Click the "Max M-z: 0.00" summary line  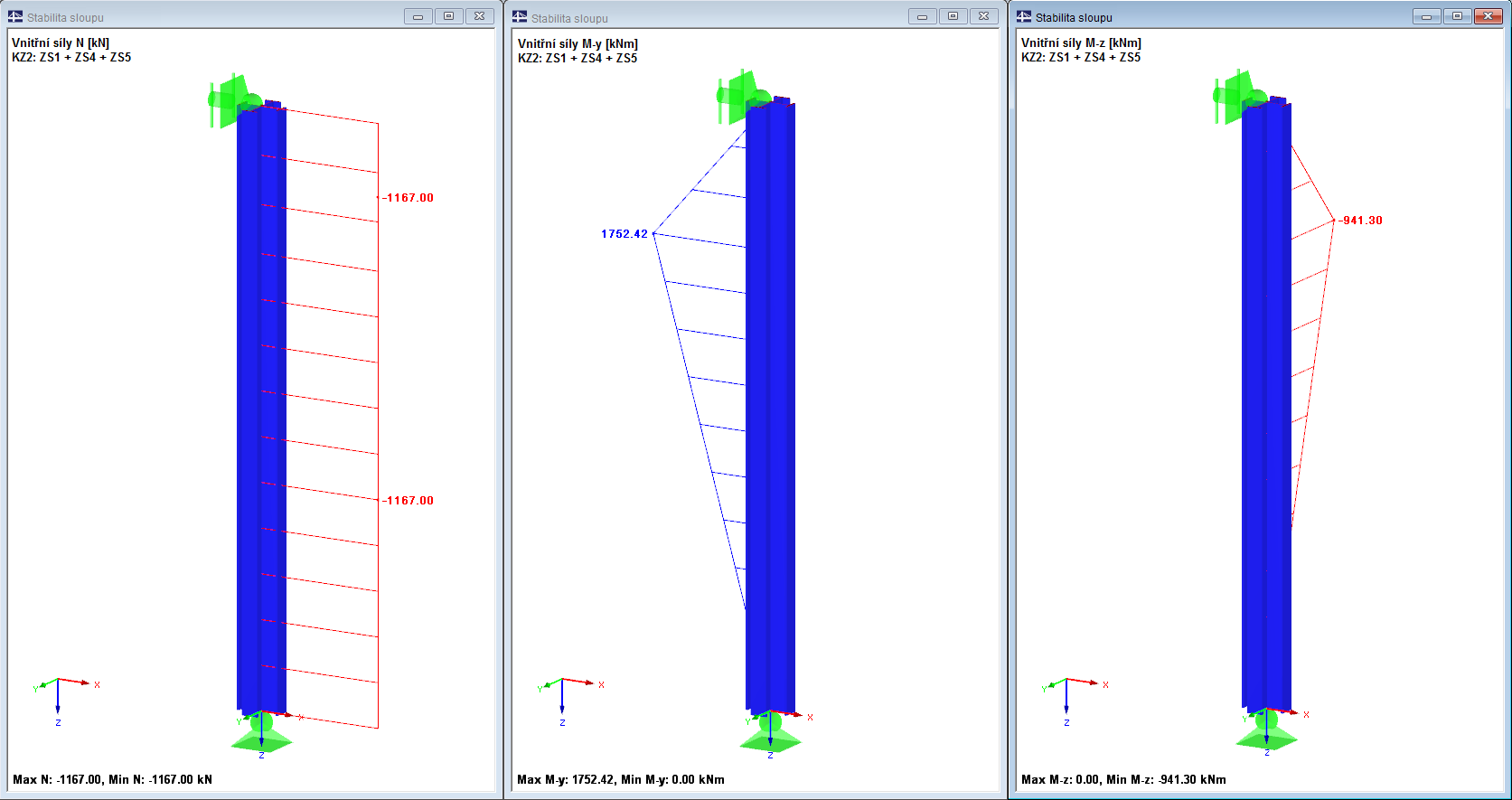click(x=1123, y=779)
